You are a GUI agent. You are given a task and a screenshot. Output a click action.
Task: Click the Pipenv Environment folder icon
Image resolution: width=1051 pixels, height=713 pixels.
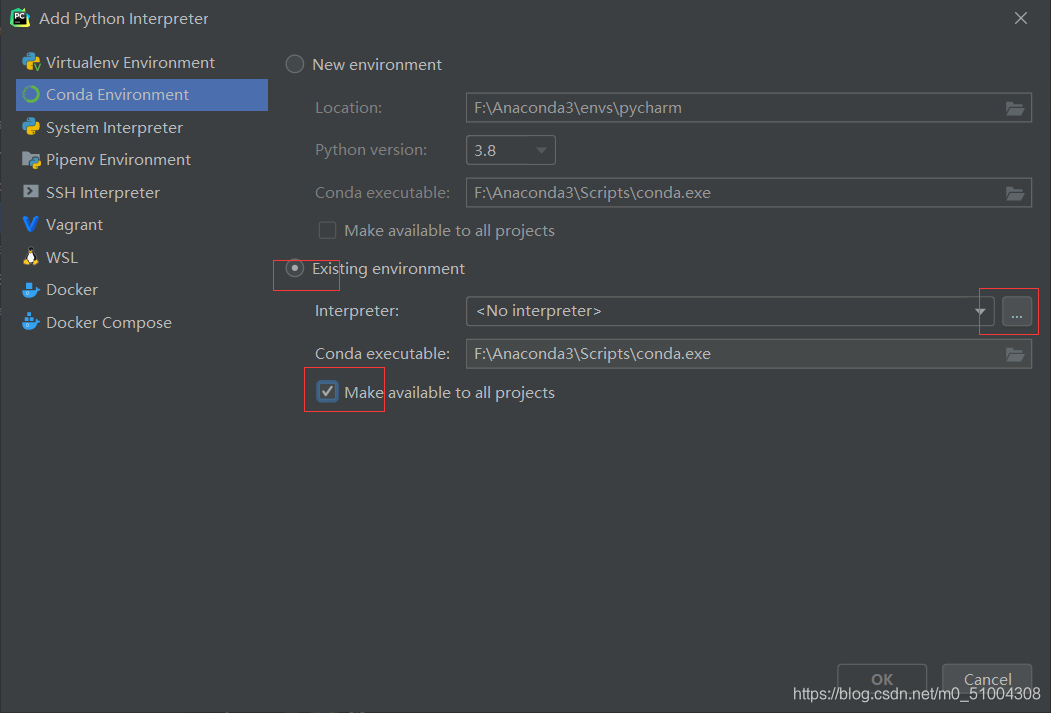[x=31, y=159]
